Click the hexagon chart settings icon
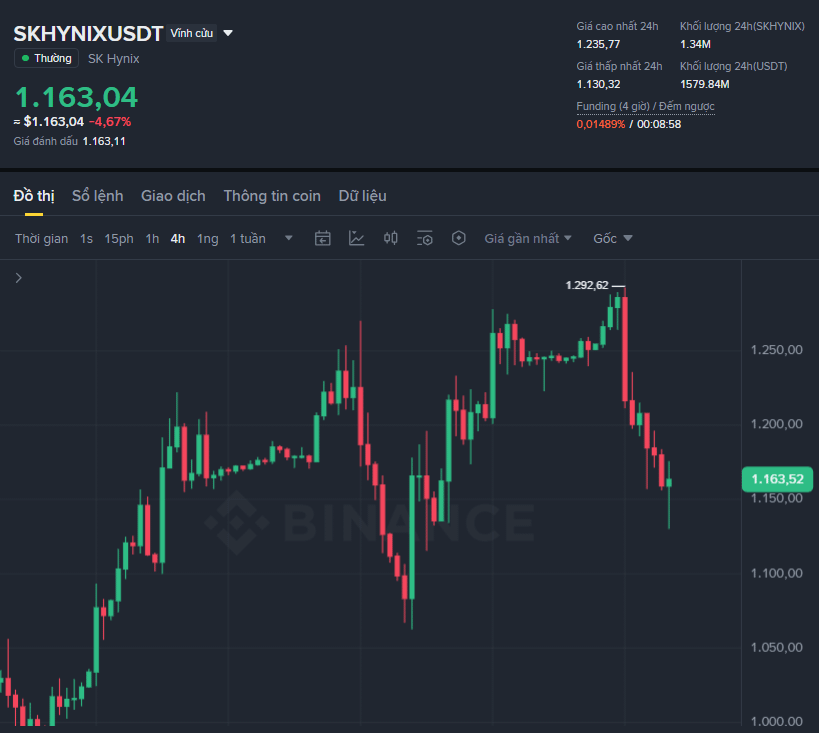Image resolution: width=819 pixels, height=733 pixels. pos(459,239)
